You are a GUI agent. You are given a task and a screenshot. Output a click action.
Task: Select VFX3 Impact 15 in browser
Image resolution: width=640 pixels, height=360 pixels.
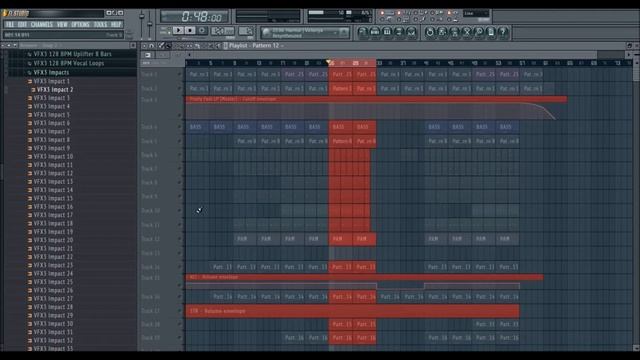tap(53, 199)
